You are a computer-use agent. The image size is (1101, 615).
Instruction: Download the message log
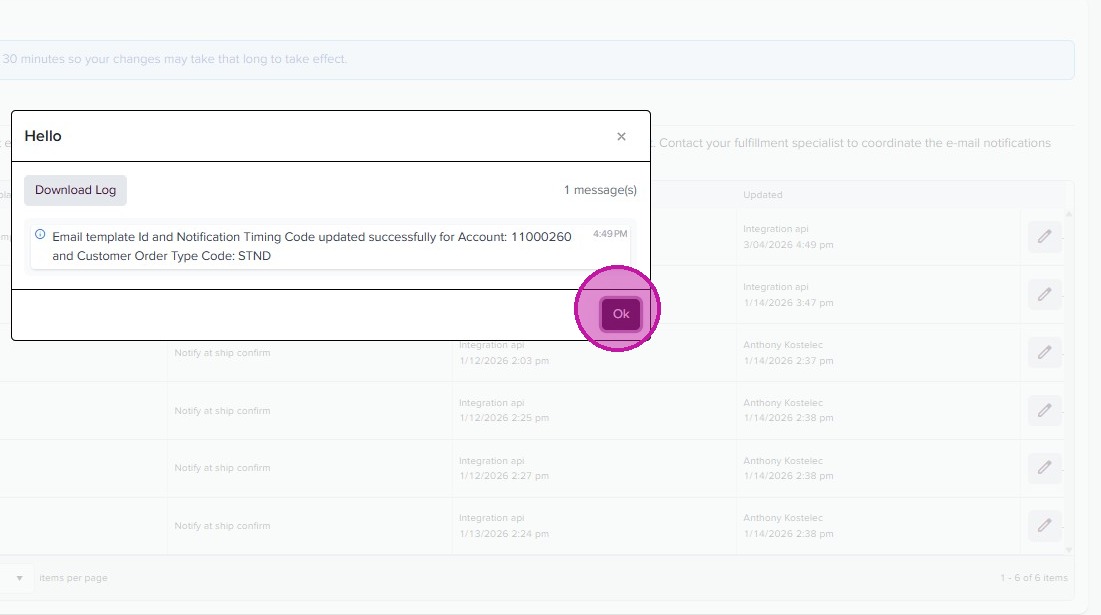tap(76, 190)
